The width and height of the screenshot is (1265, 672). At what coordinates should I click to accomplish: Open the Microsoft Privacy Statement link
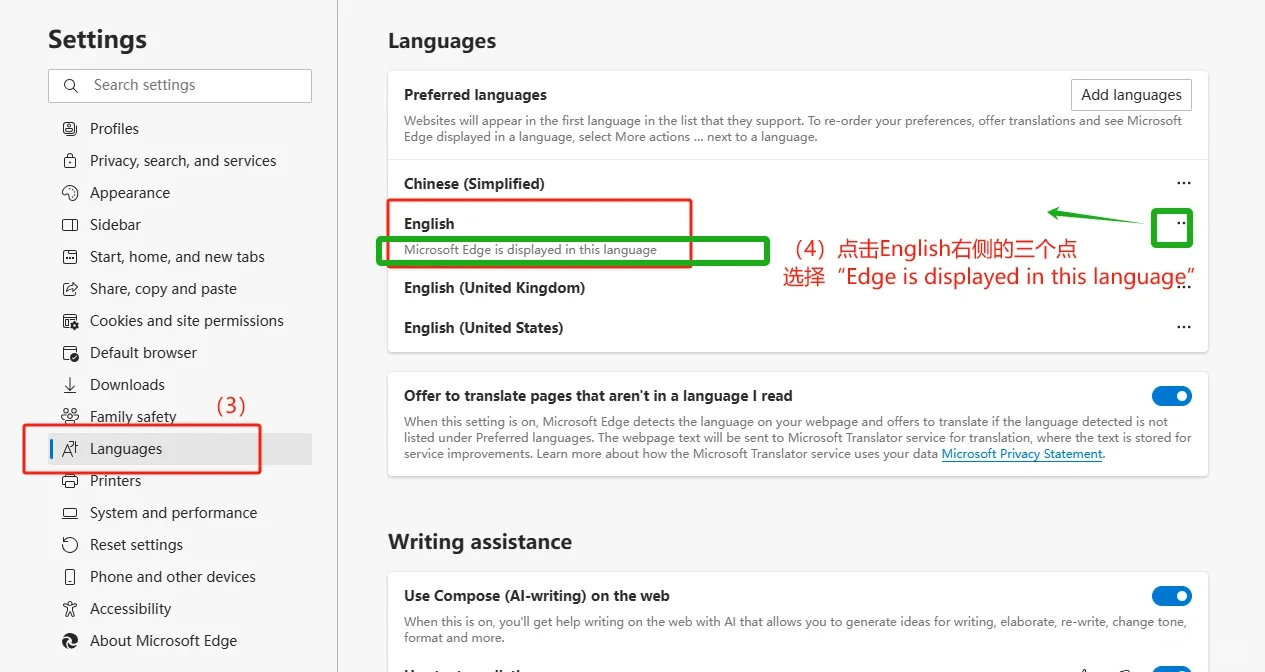1021,453
